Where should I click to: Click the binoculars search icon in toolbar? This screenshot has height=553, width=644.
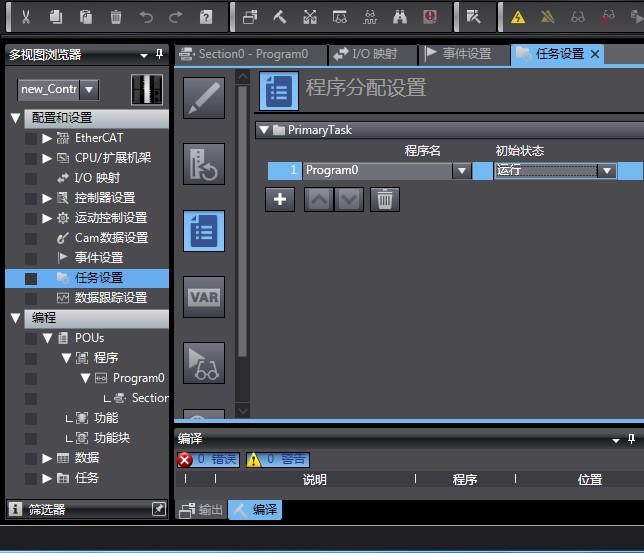click(x=400, y=17)
